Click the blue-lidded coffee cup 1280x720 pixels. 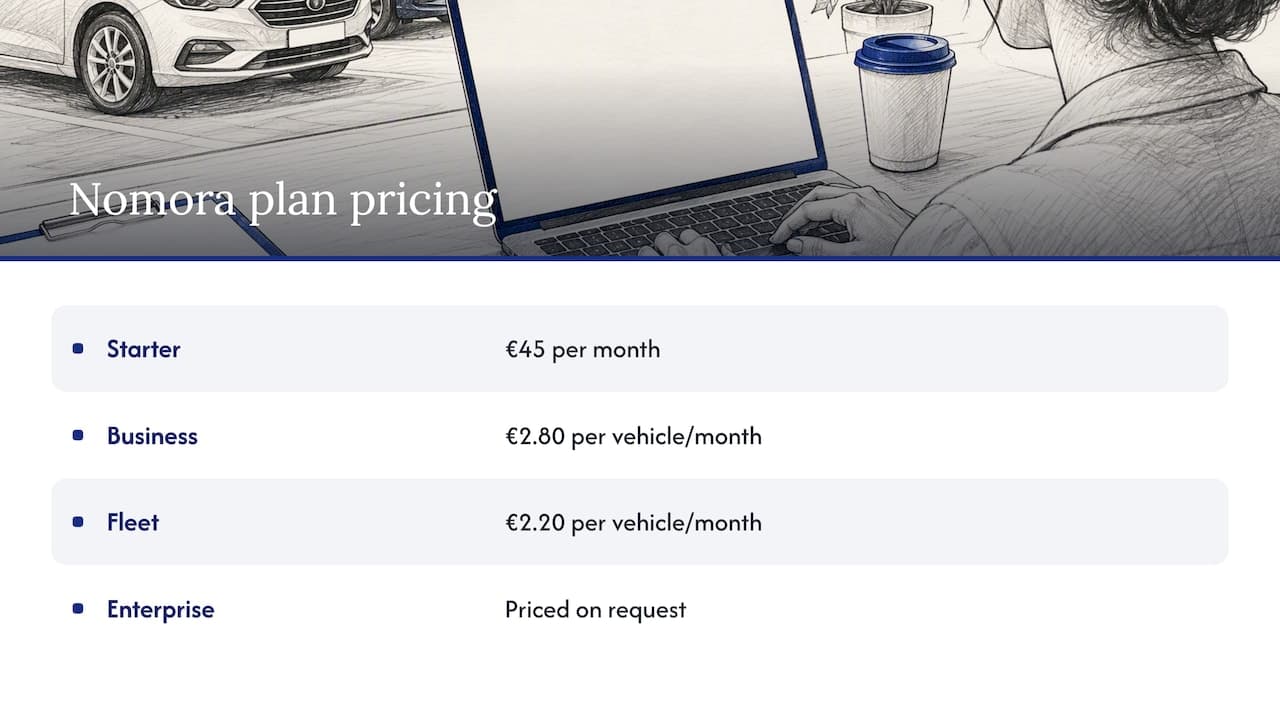click(x=905, y=100)
